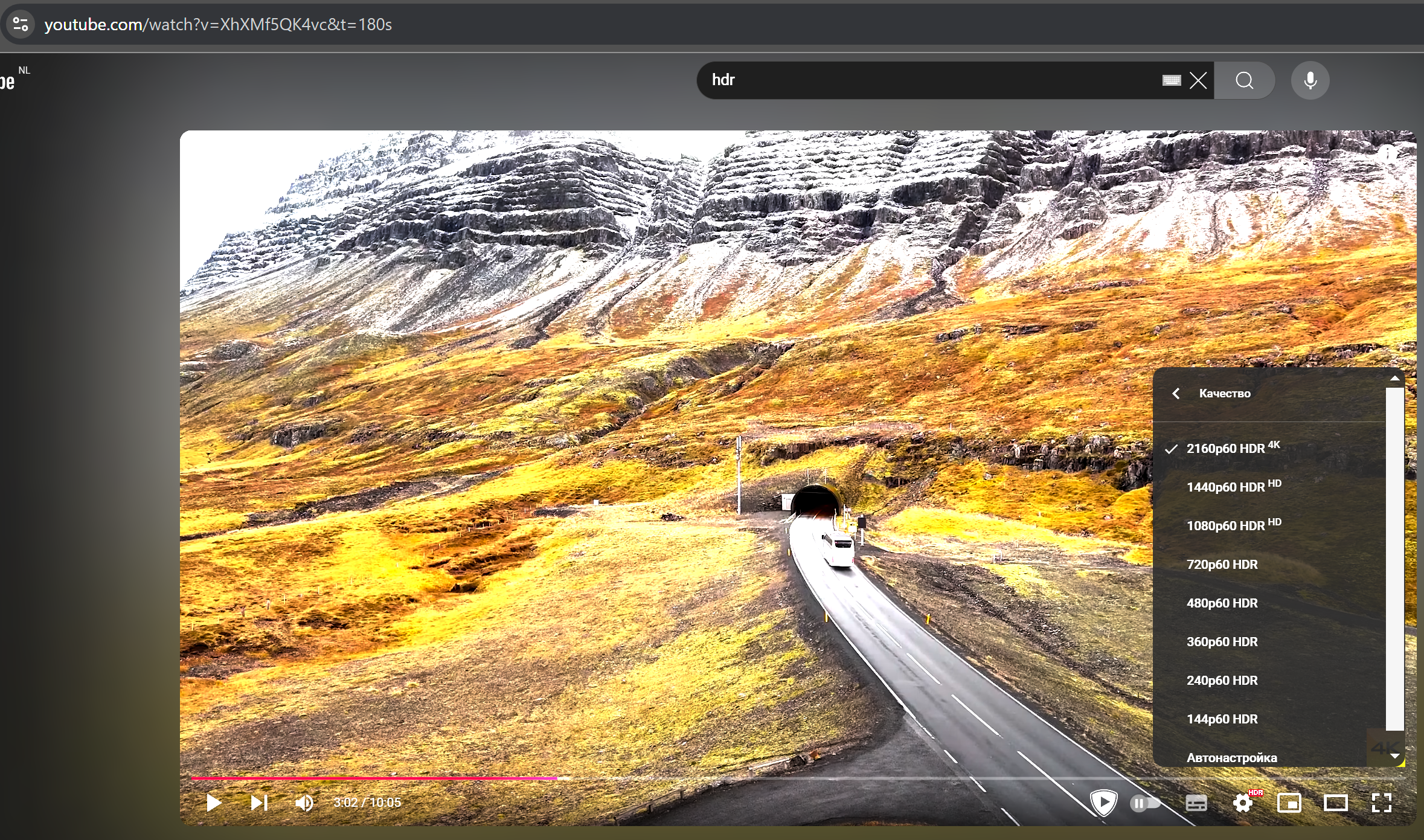Image resolution: width=1424 pixels, height=840 pixels.
Task: Mute the video volume speaker icon
Action: 304,803
